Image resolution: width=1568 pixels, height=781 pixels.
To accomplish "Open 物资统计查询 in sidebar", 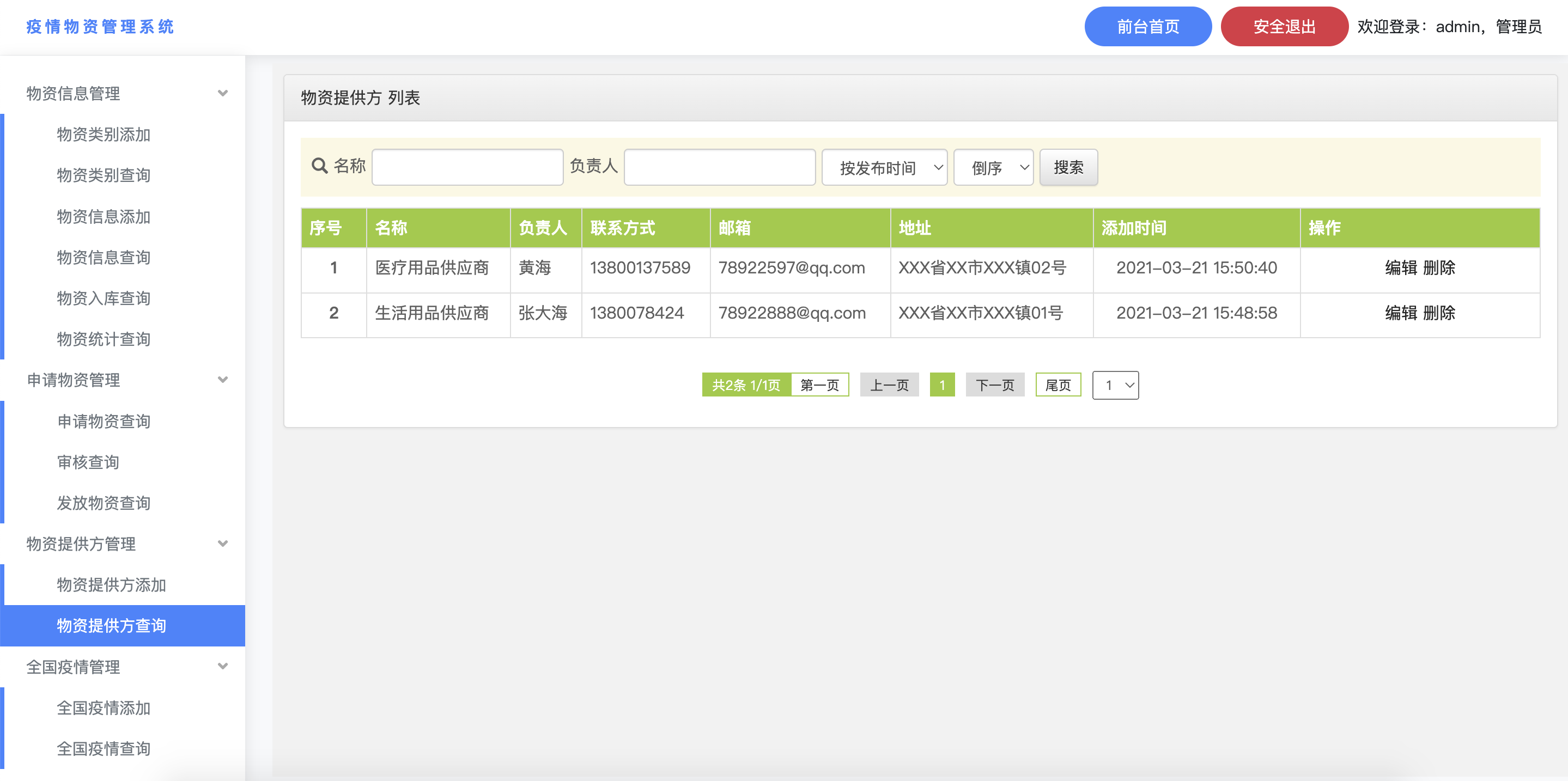I will [104, 339].
